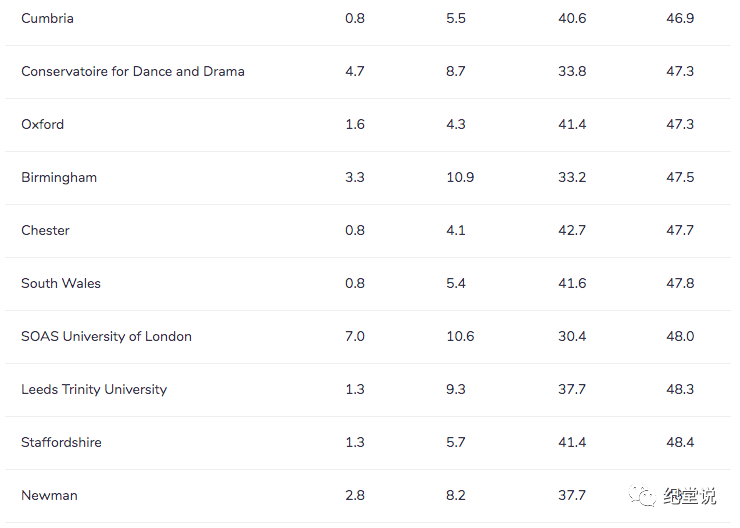740x528 pixels.
Task: Click the 4.3 value for Oxford
Action: [x=456, y=124]
